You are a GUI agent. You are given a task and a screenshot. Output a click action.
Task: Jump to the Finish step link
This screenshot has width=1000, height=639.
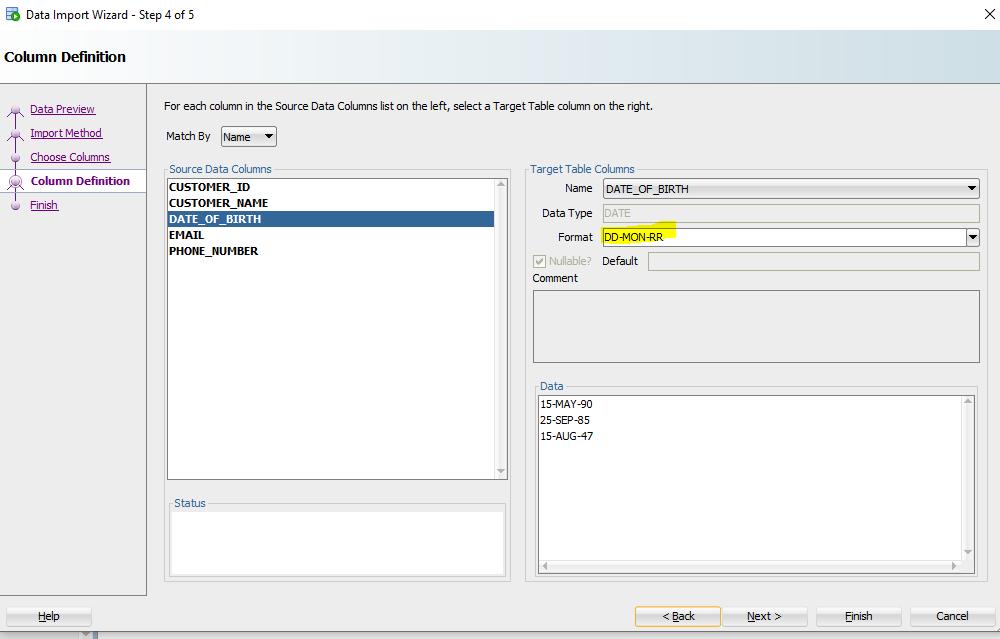[x=44, y=205]
